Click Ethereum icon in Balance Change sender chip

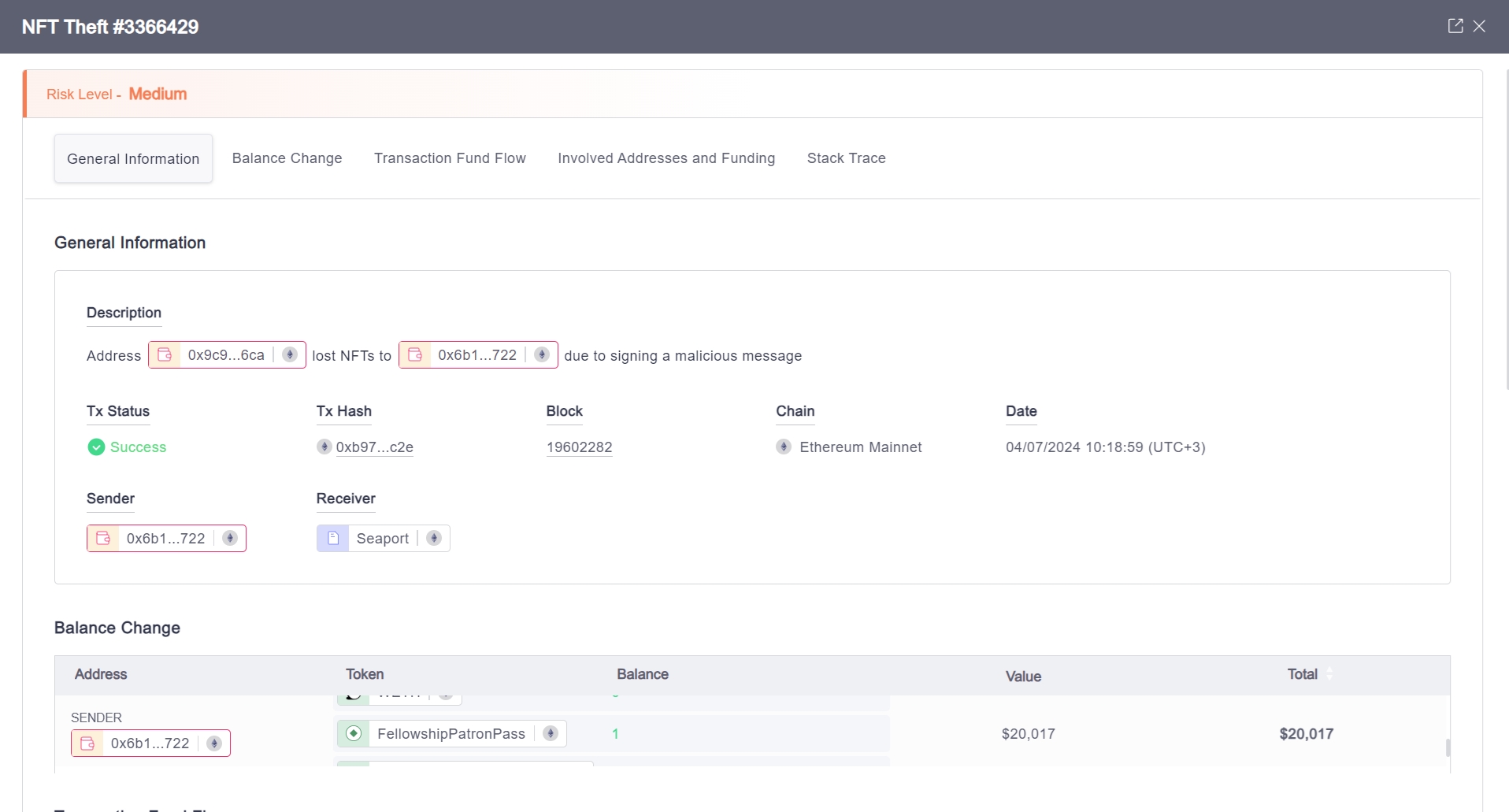click(214, 743)
